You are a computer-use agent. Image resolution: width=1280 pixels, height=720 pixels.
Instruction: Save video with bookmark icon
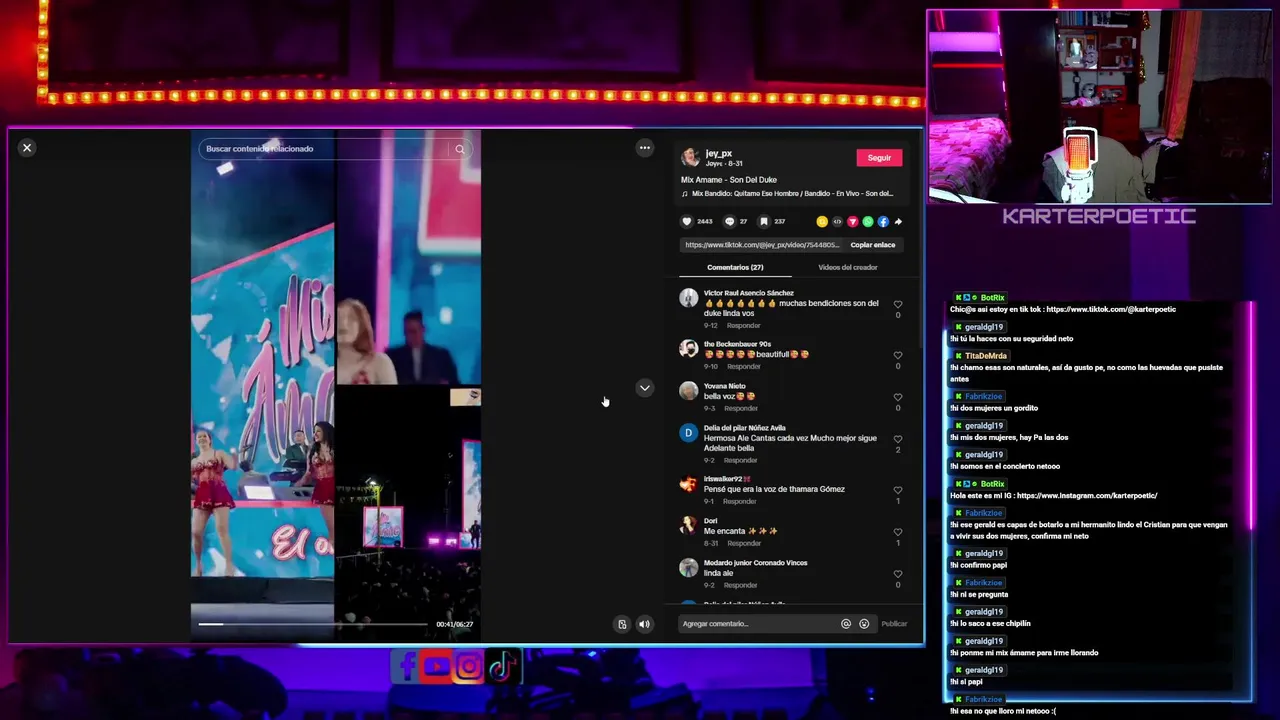[764, 222]
